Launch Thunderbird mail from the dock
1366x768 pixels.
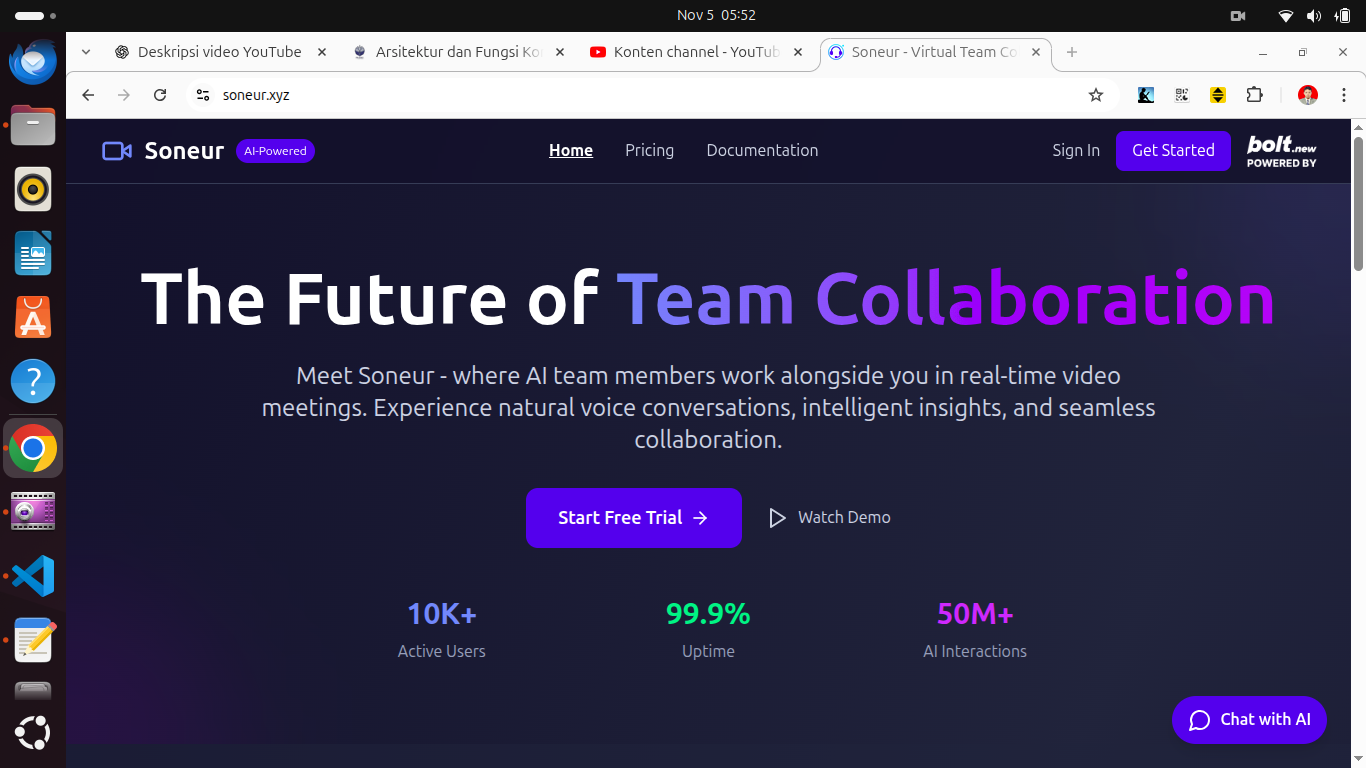coord(33,61)
